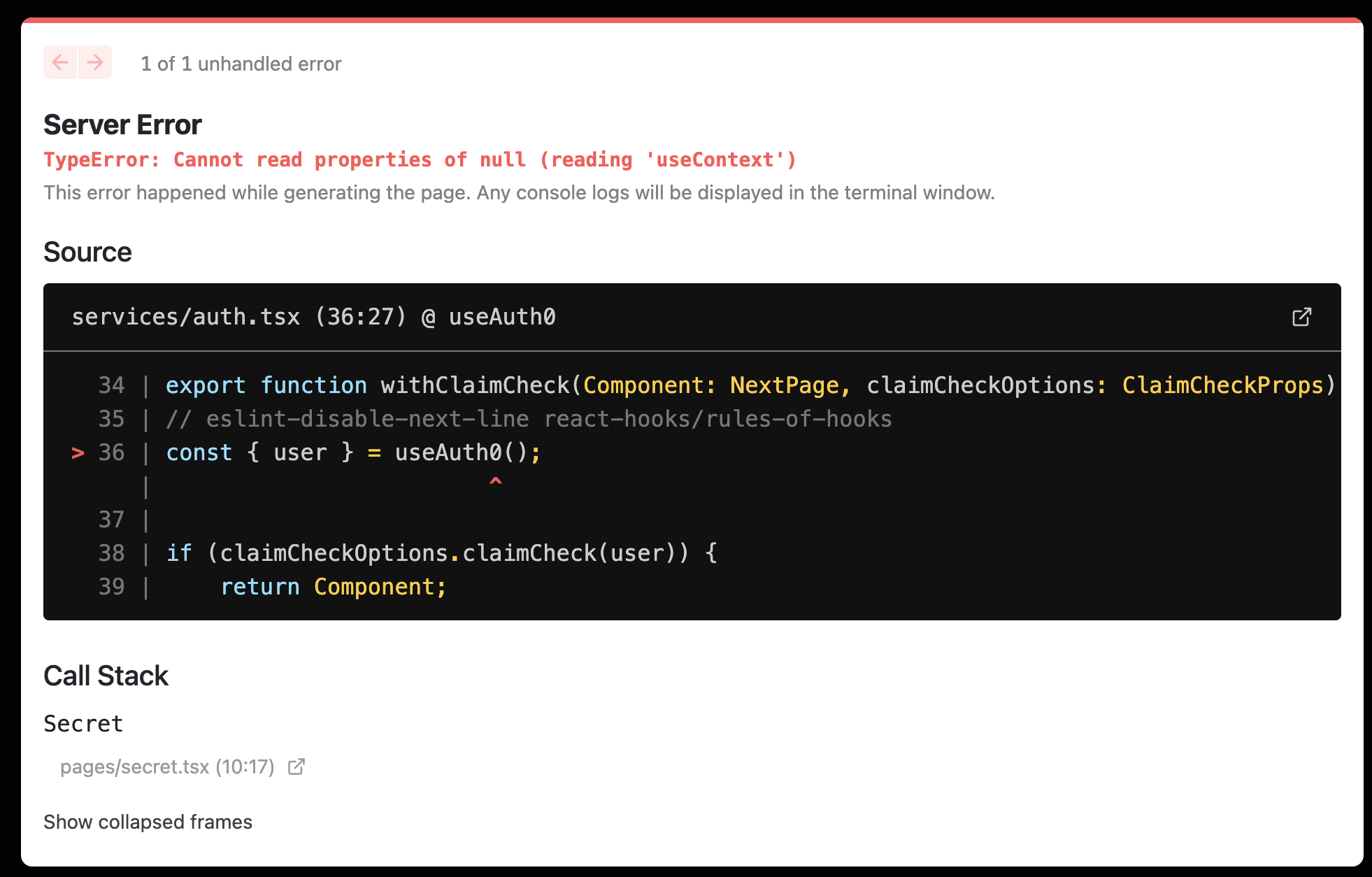Click the 'This error happened while generating' description
Screen dimensions: 1372x877
519,192
